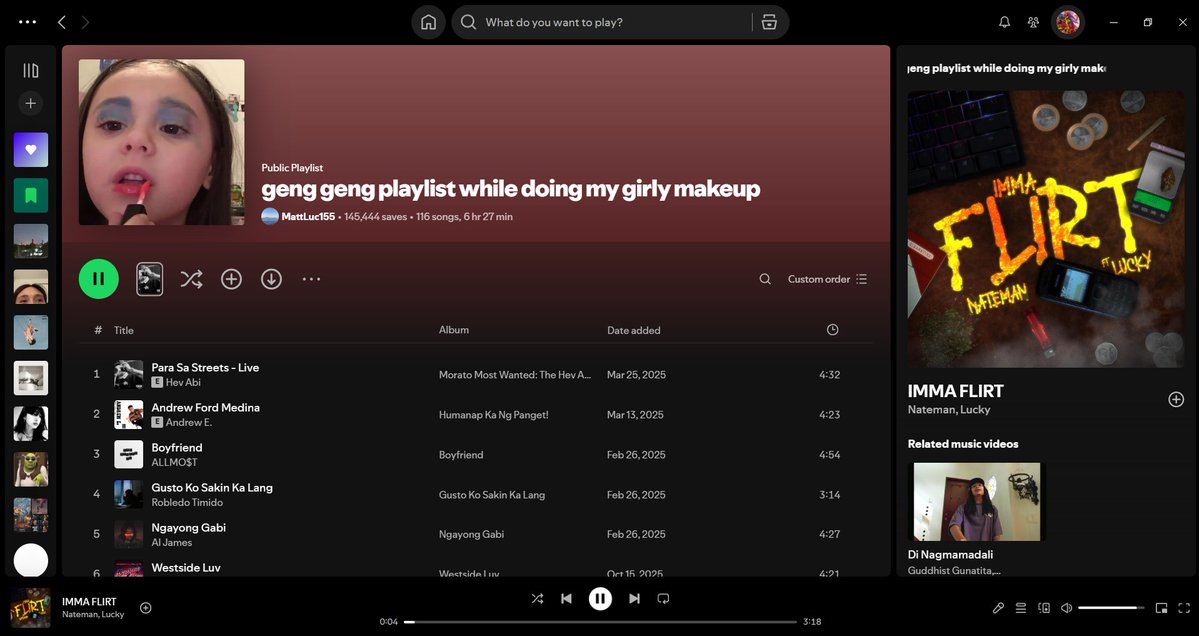Go back with the left arrow

[x=62, y=22]
